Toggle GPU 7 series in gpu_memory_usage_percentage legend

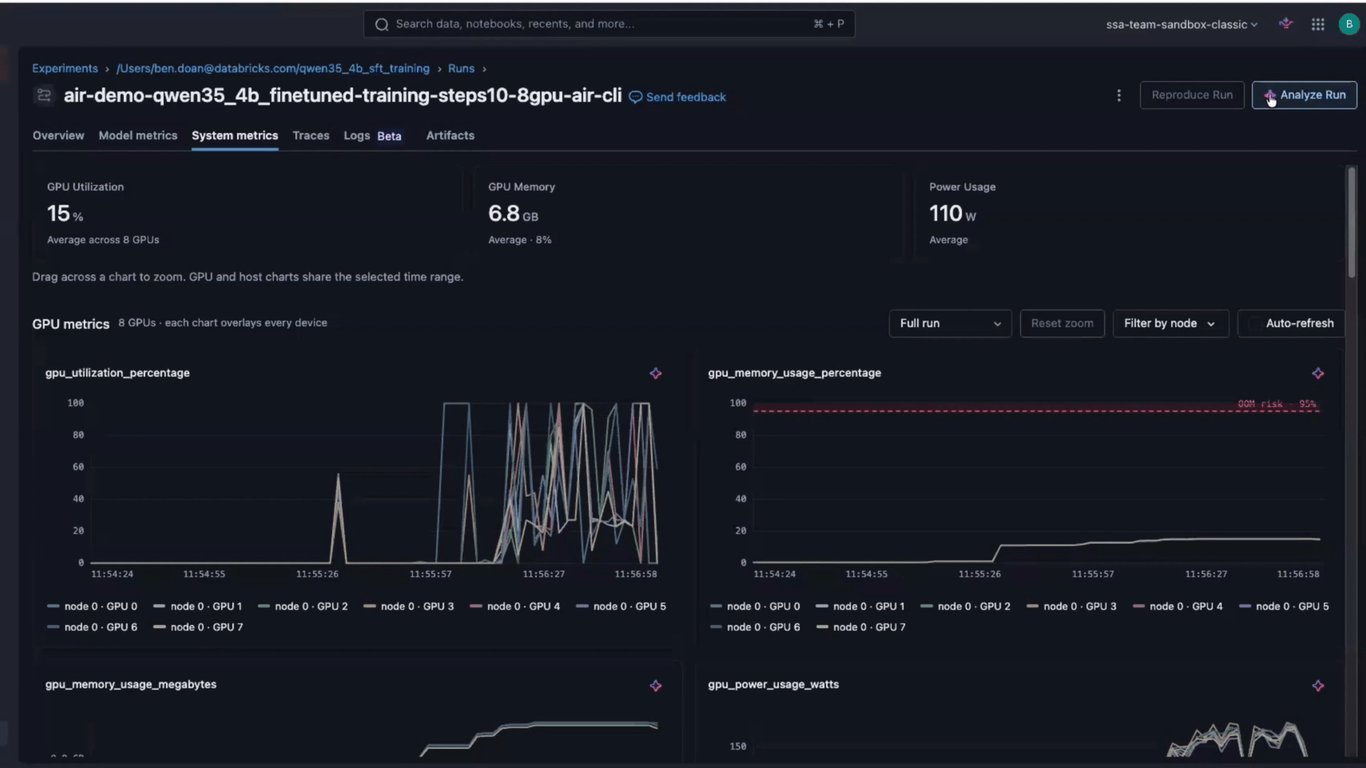pos(860,627)
